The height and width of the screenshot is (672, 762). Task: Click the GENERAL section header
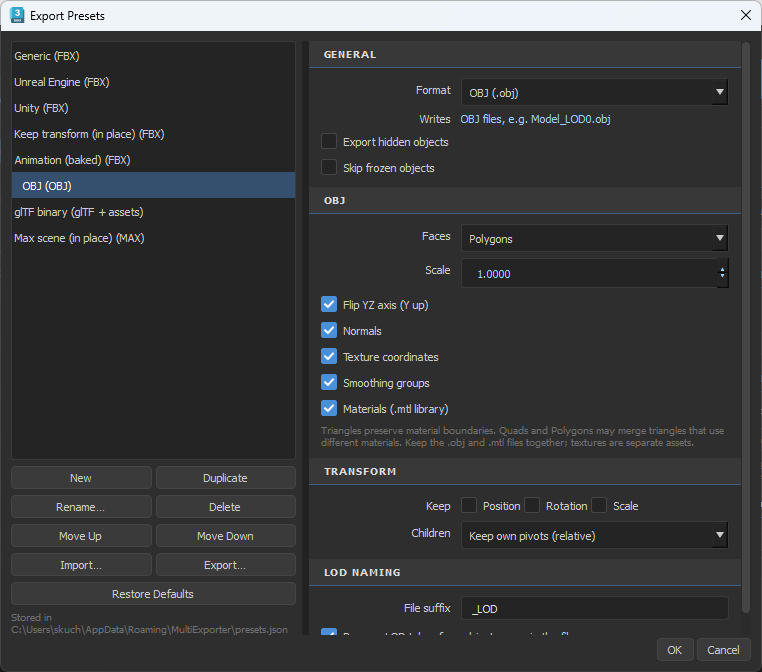pos(525,54)
